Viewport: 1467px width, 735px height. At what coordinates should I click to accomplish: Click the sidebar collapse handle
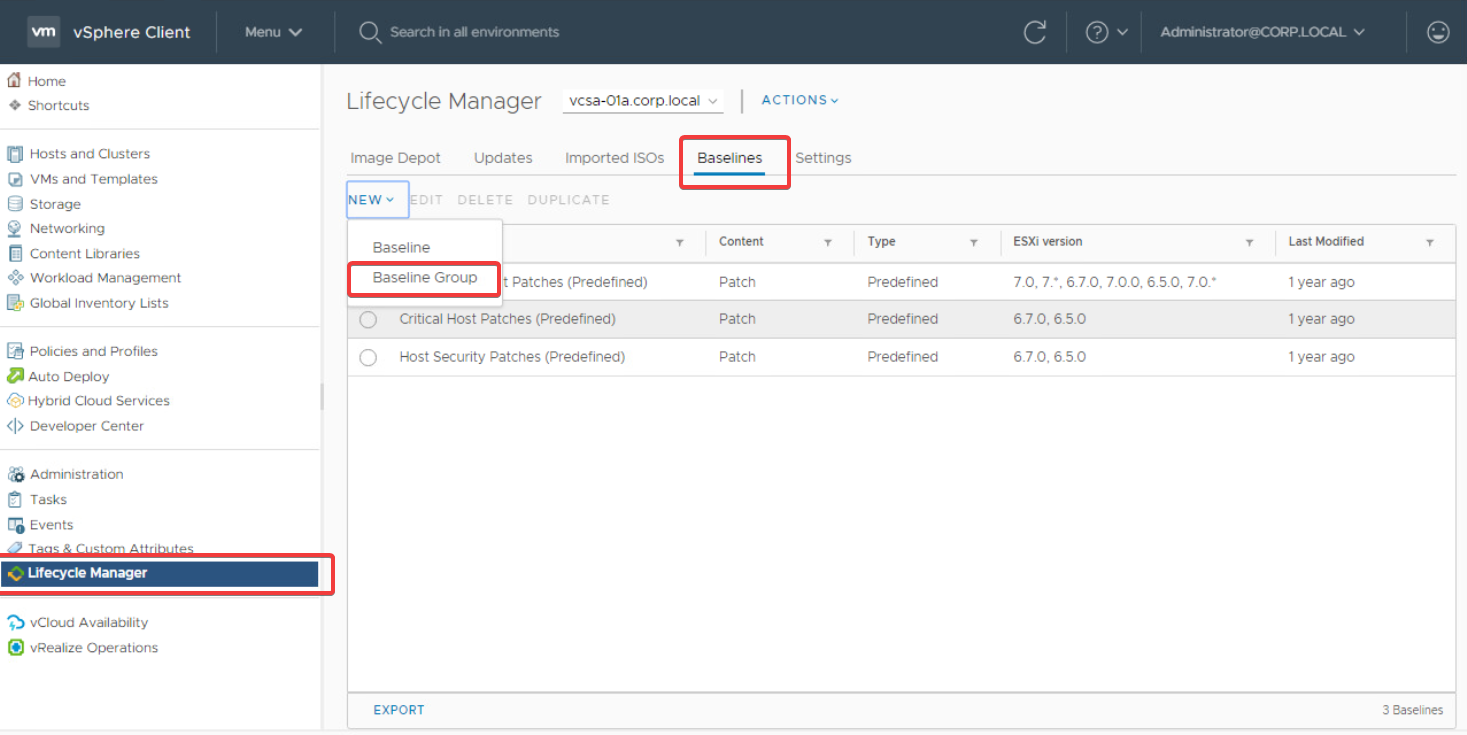[322, 396]
